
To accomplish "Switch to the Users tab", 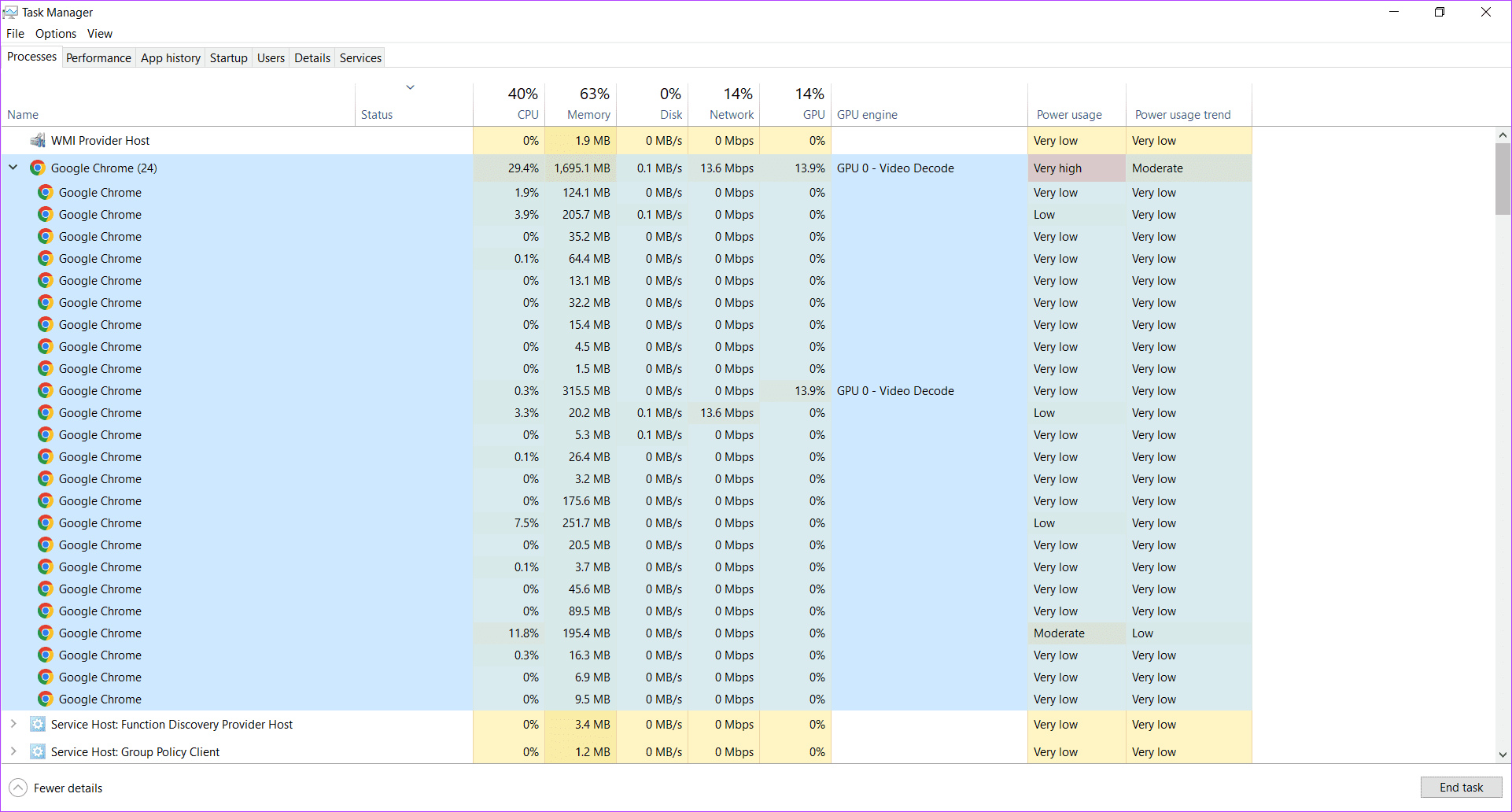I will coord(271,58).
